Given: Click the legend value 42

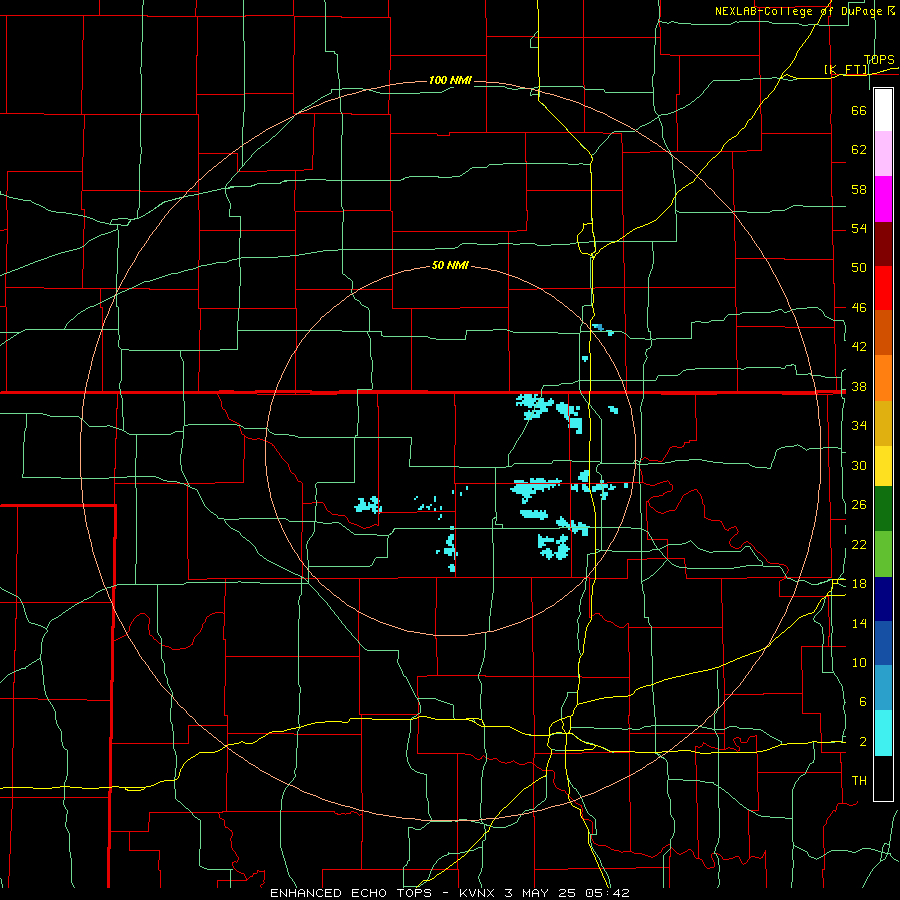Looking at the screenshot, I should pyautogui.click(x=859, y=347).
